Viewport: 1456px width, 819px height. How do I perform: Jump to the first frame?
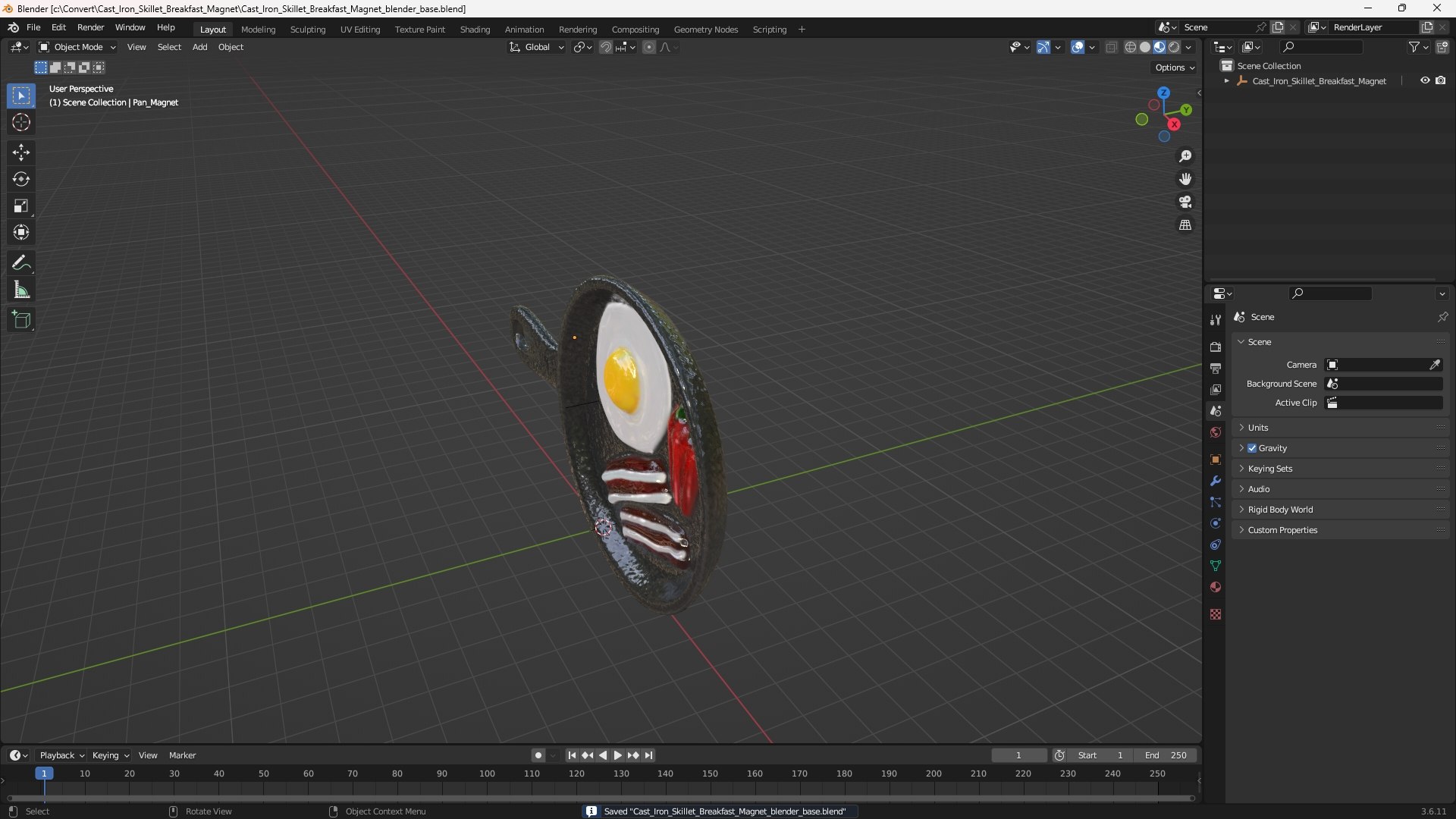[x=572, y=755]
